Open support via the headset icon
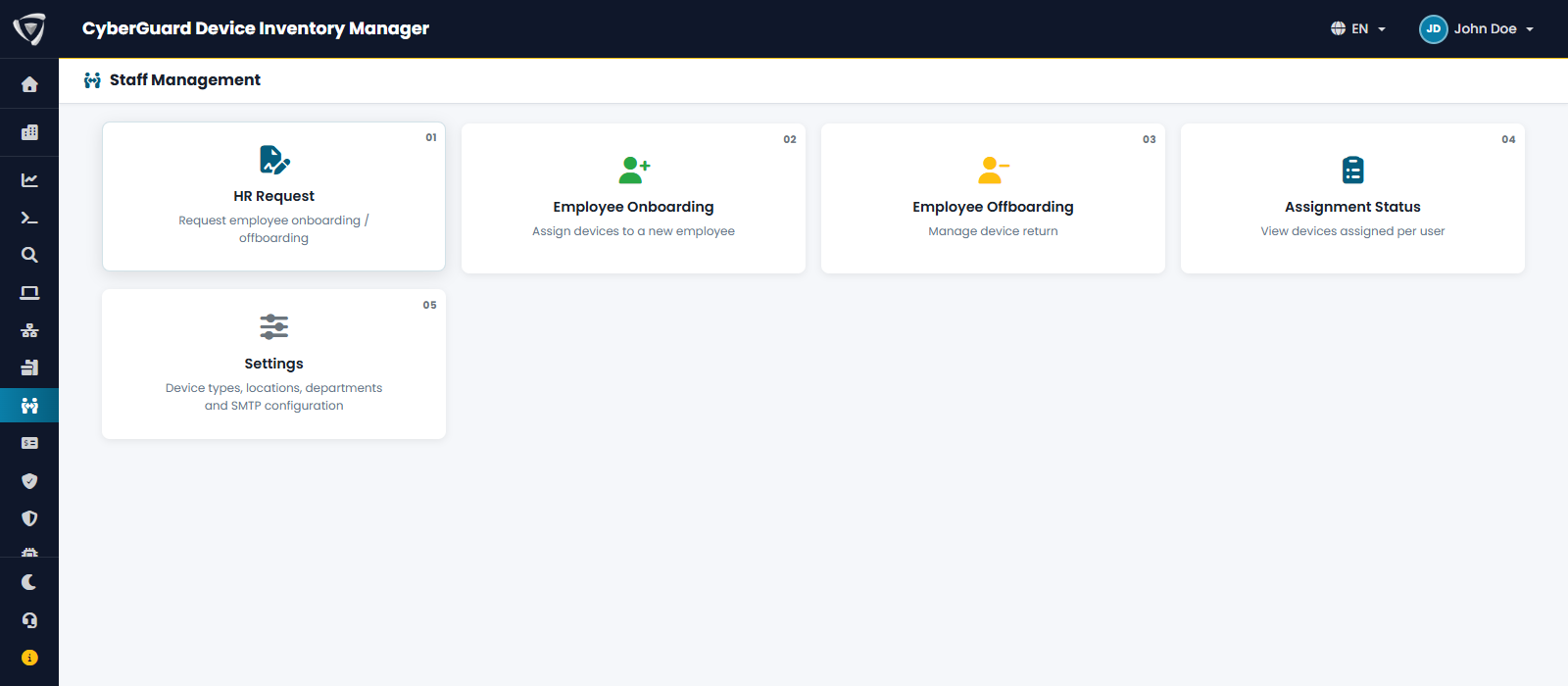Image resolution: width=1568 pixels, height=686 pixels. click(x=29, y=620)
